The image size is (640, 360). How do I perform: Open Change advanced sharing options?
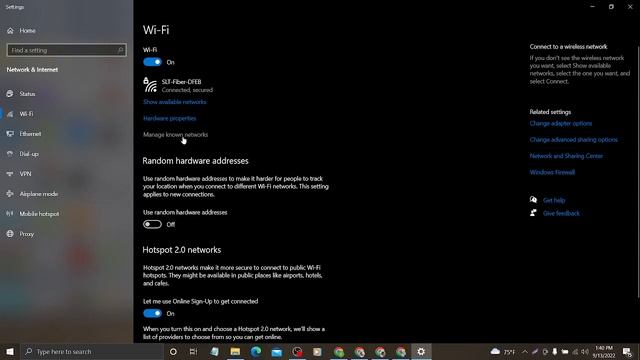[x=573, y=140]
